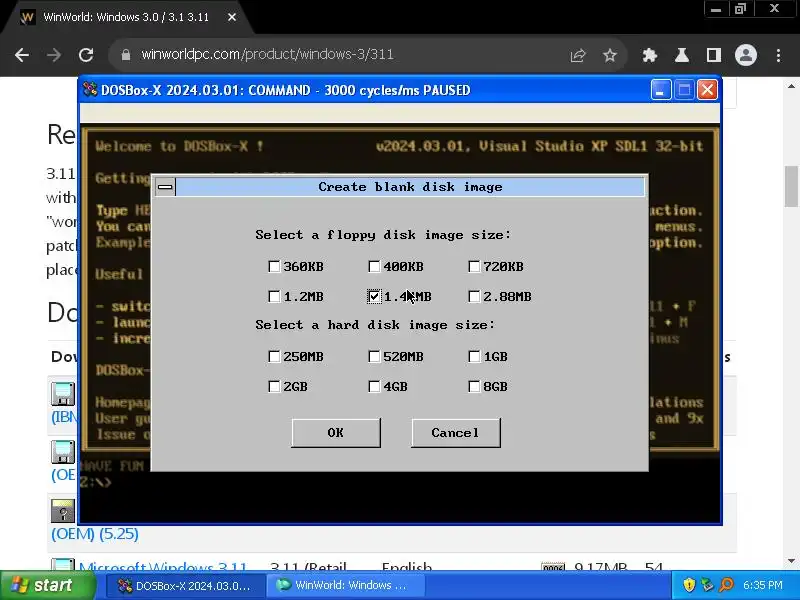Open the security shield tray icon
Screen dimensions: 800x600
coord(689,585)
